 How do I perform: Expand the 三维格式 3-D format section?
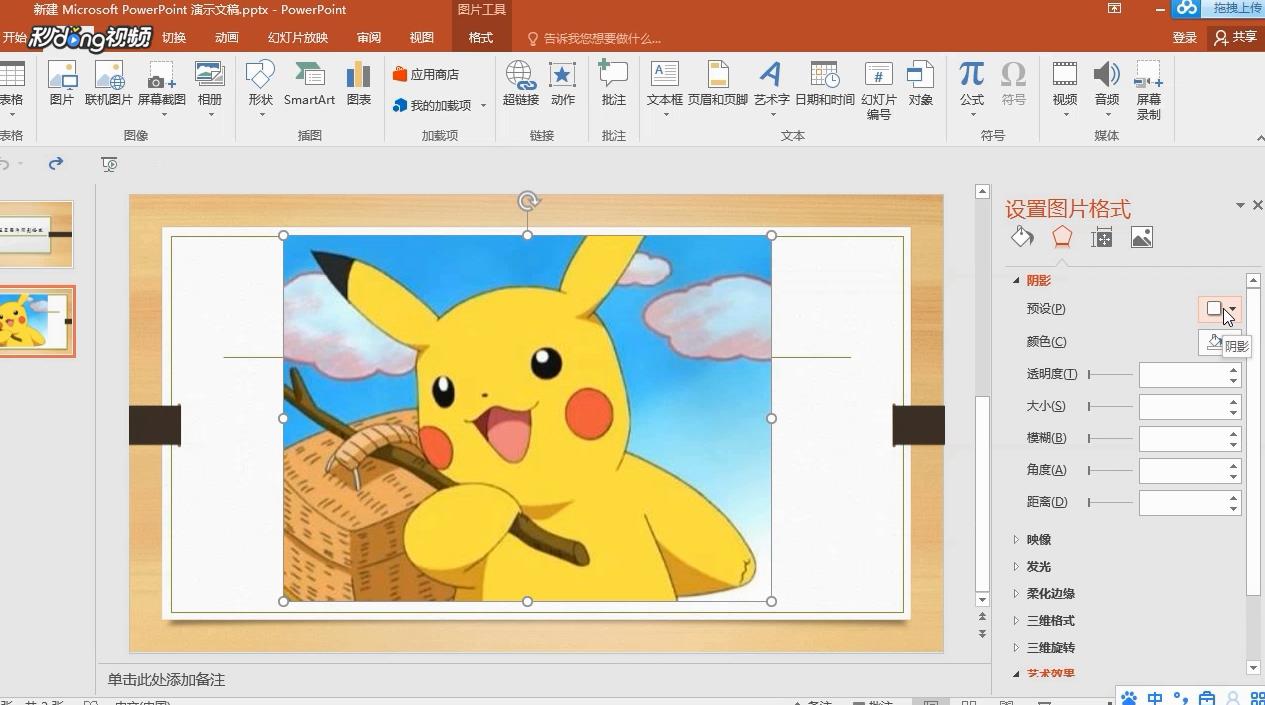pos(1016,621)
